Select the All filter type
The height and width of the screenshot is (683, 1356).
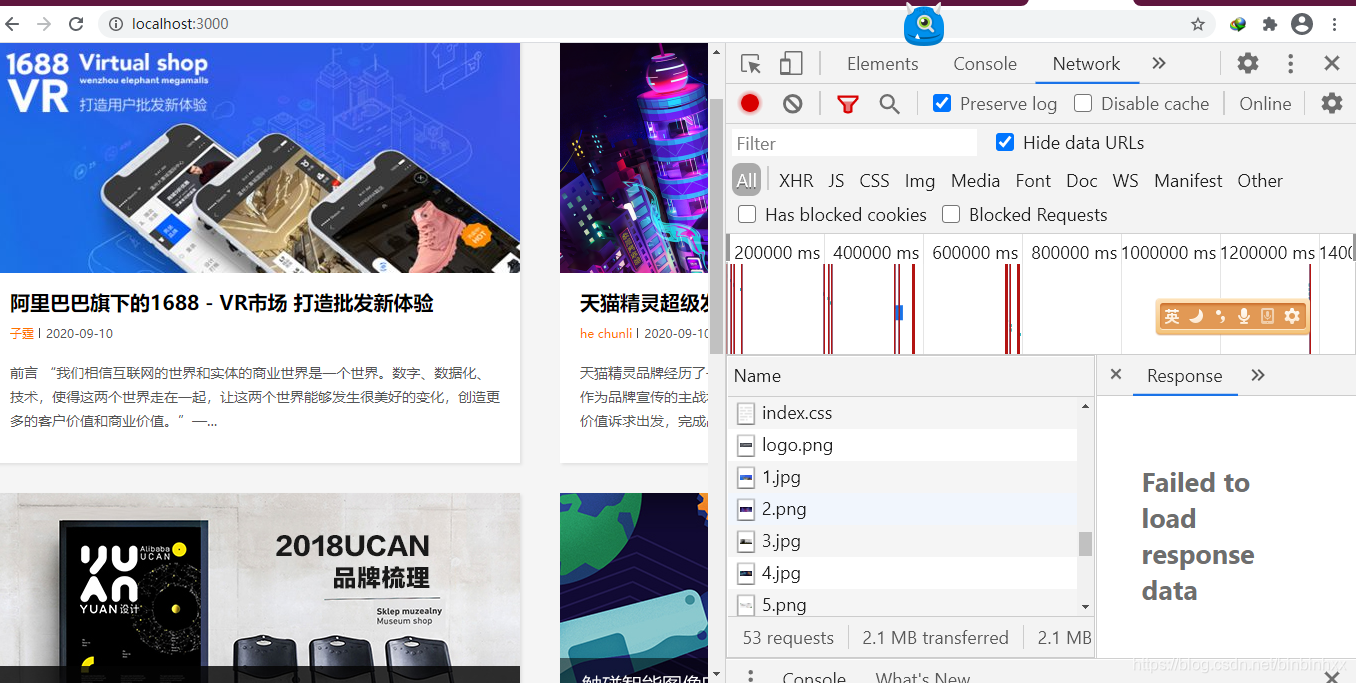tap(747, 181)
